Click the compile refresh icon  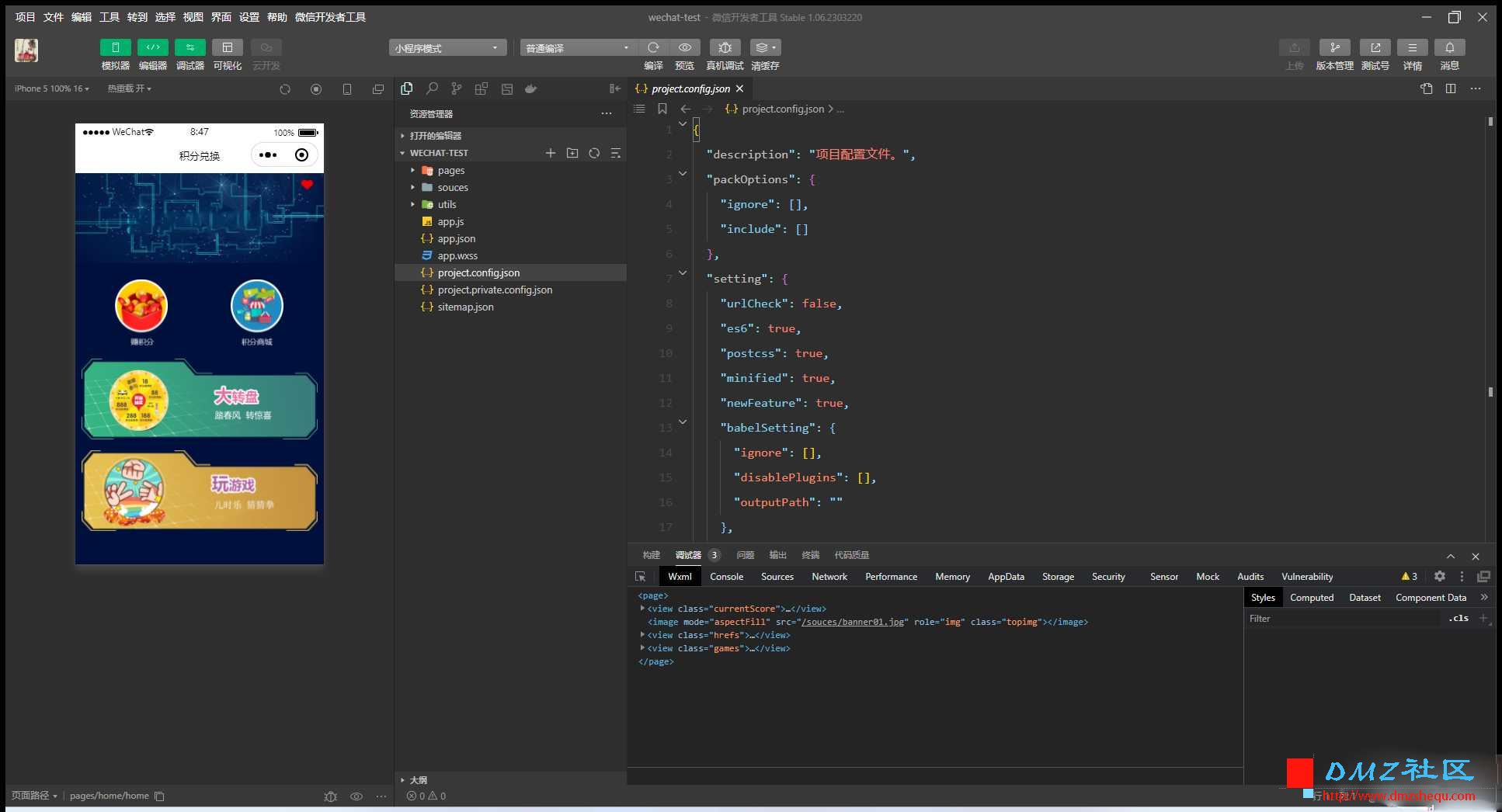tap(654, 47)
